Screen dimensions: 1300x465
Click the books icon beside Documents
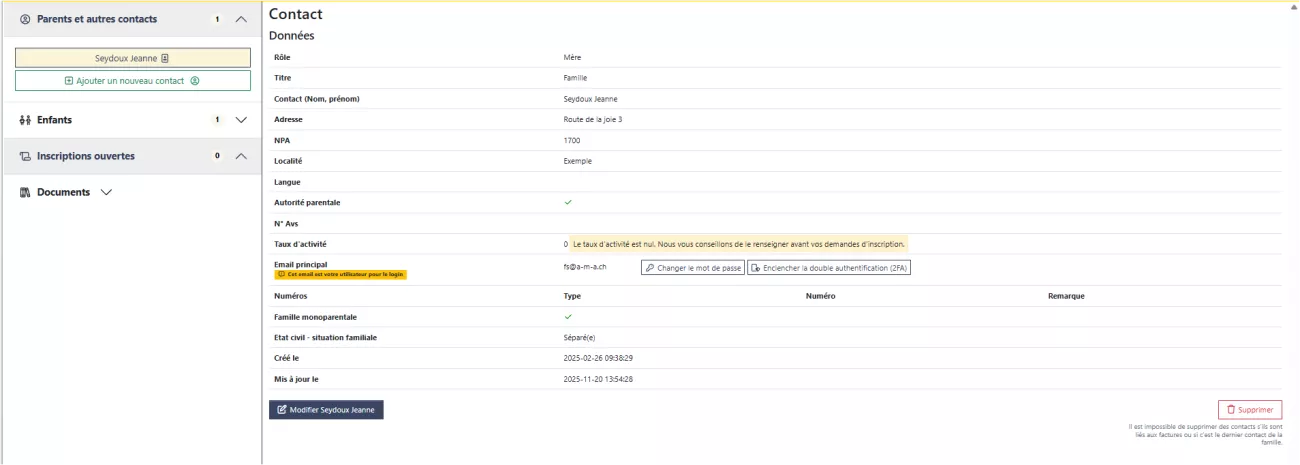click(x=25, y=192)
